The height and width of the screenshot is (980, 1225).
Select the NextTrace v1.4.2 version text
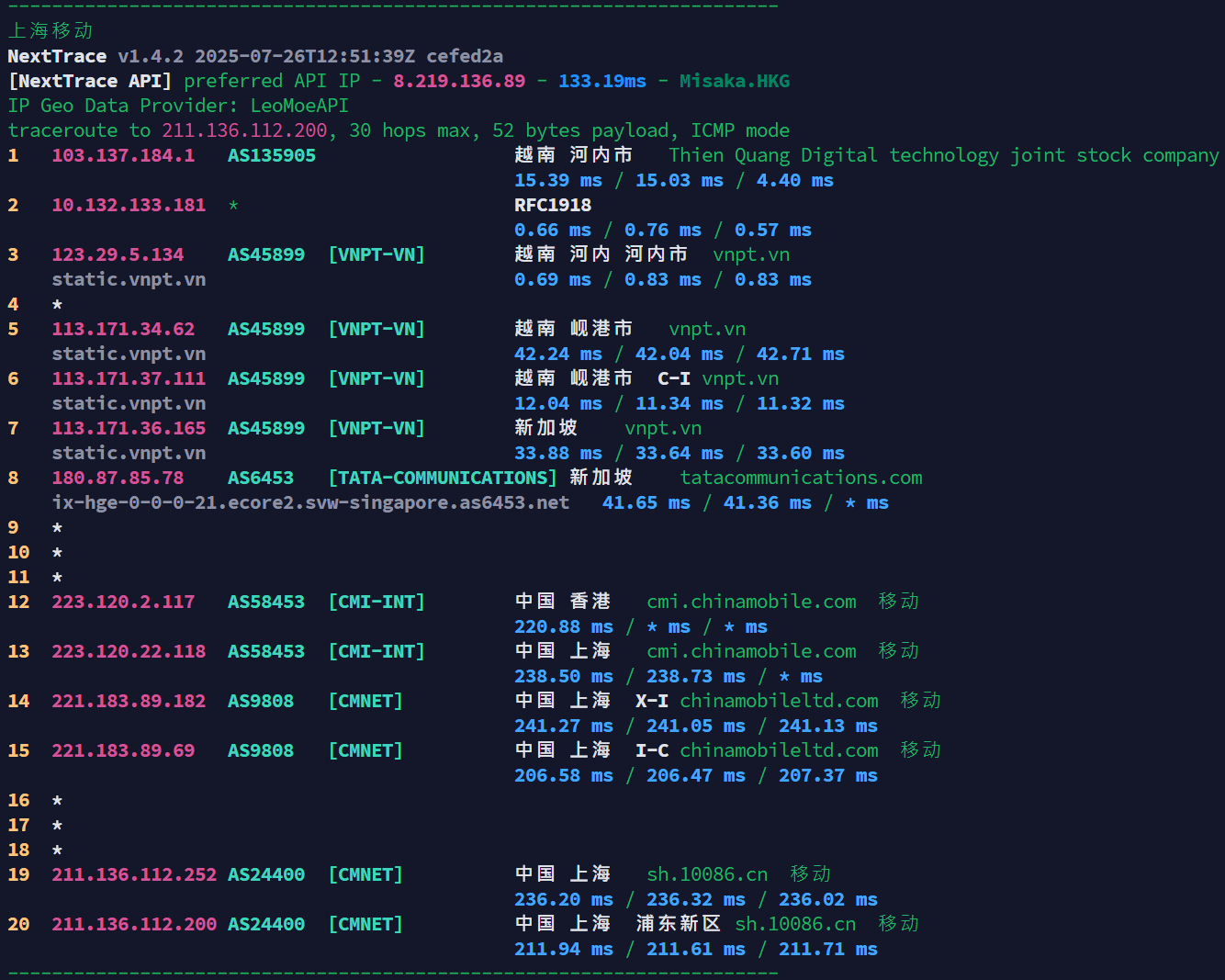(95, 56)
